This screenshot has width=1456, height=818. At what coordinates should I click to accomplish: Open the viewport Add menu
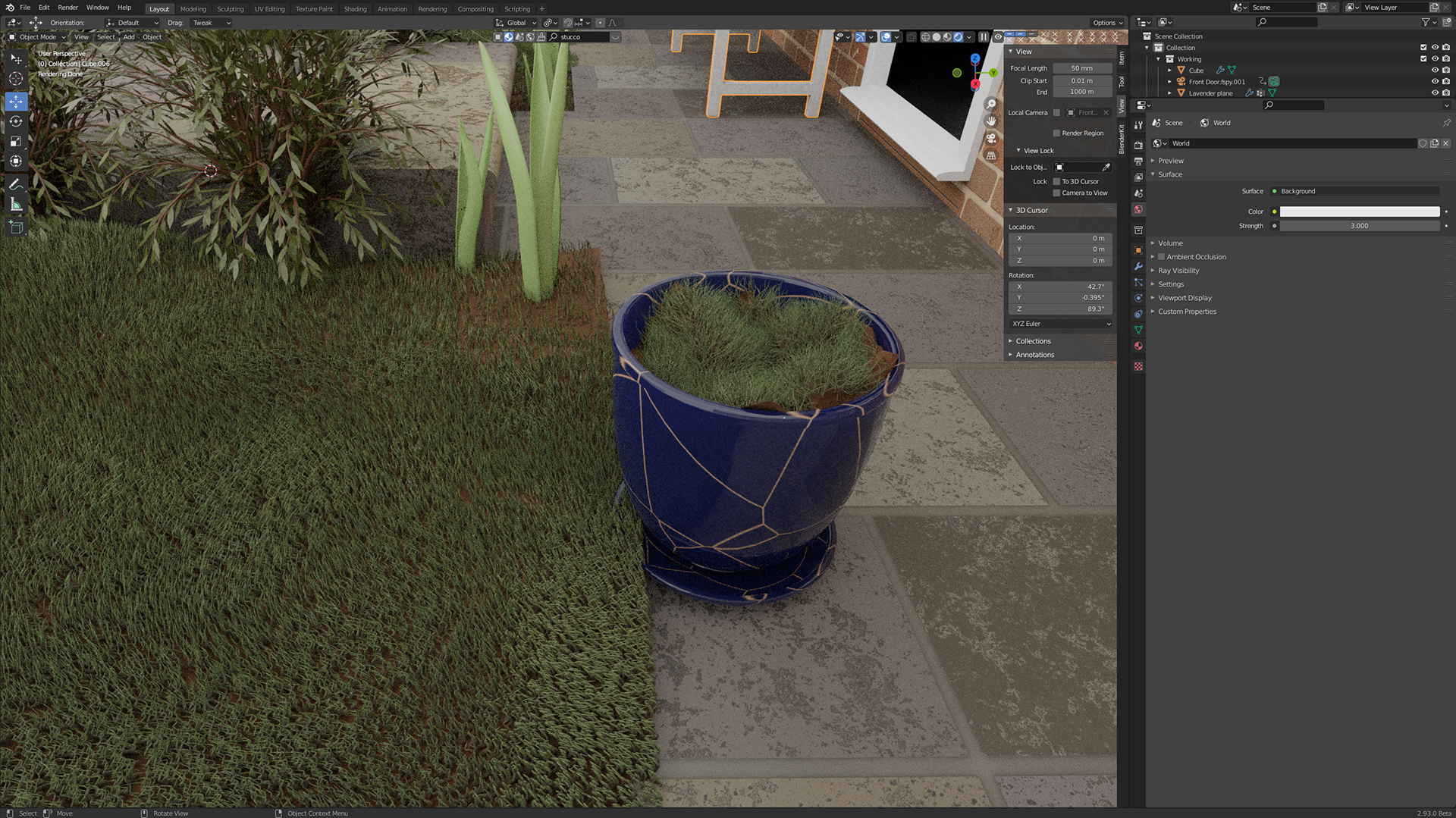click(129, 37)
